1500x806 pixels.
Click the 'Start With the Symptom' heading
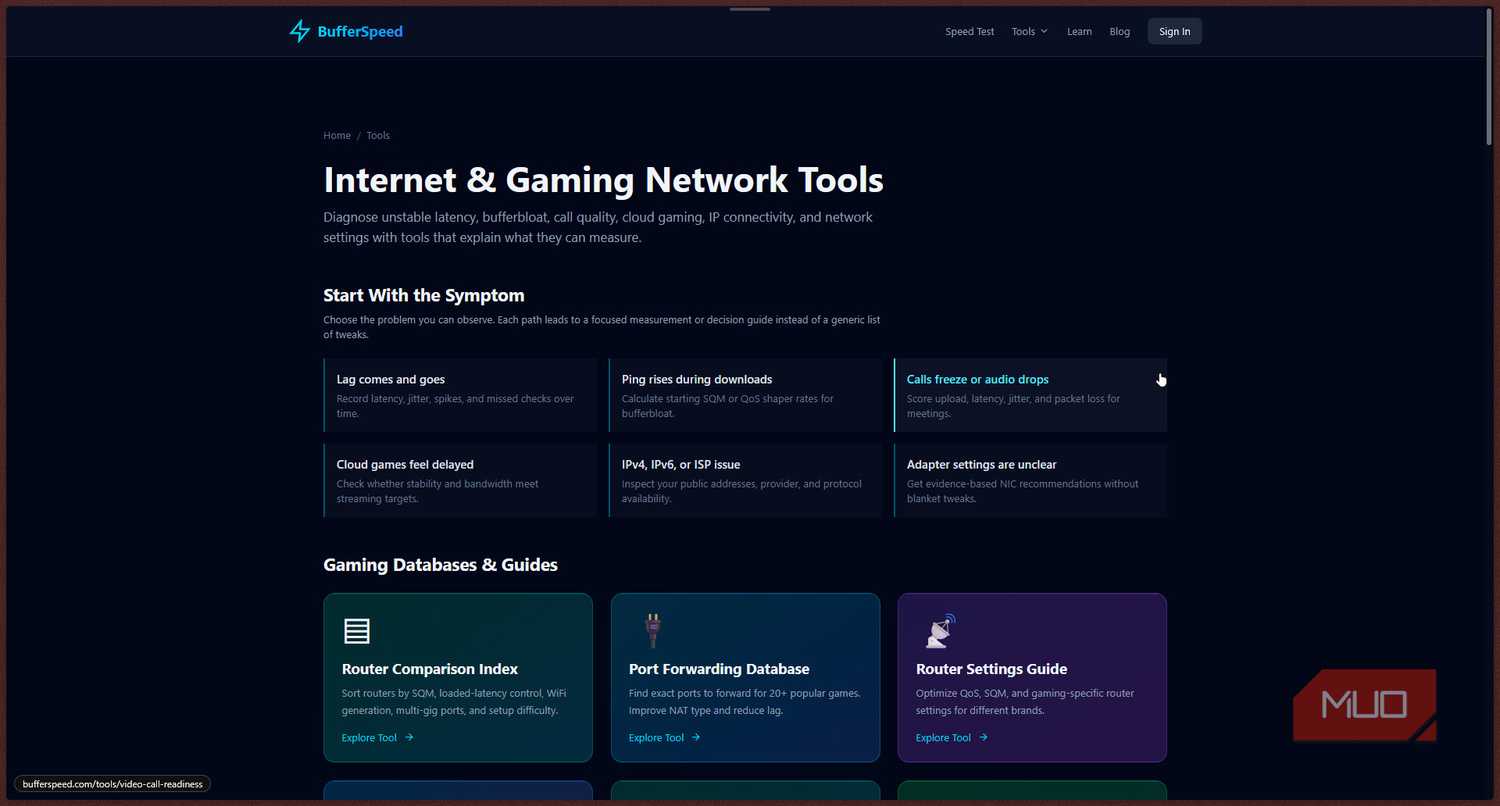424,296
